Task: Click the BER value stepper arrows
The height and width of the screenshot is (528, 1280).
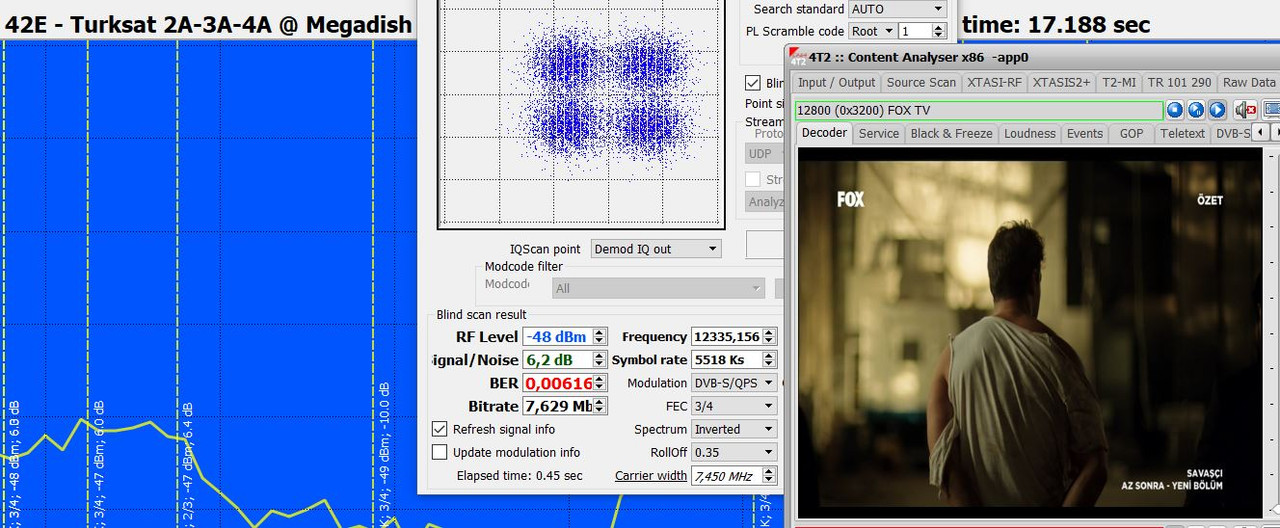Action: [x=600, y=383]
